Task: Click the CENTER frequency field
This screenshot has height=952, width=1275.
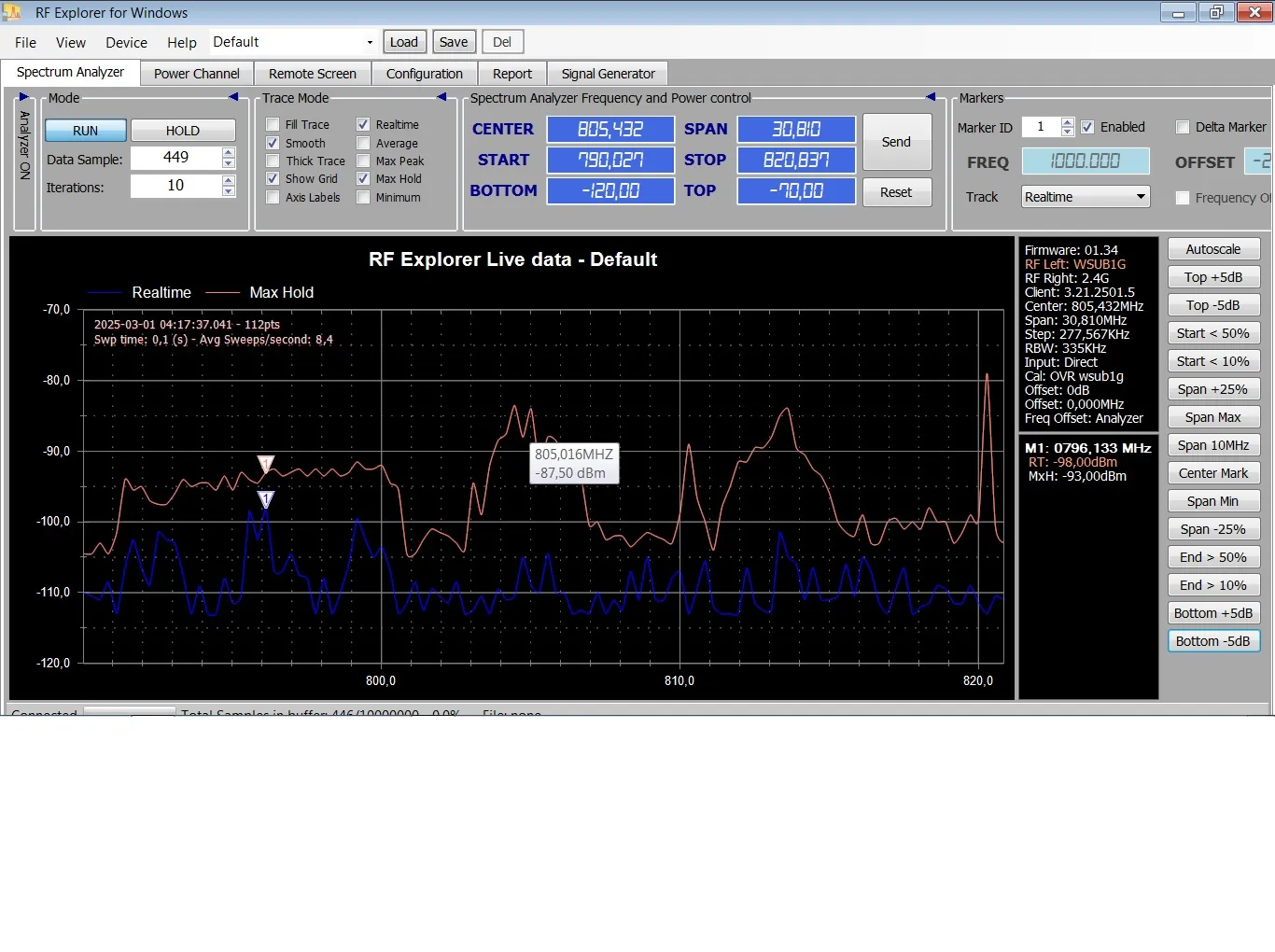Action: pyautogui.click(x=610, y=129)
